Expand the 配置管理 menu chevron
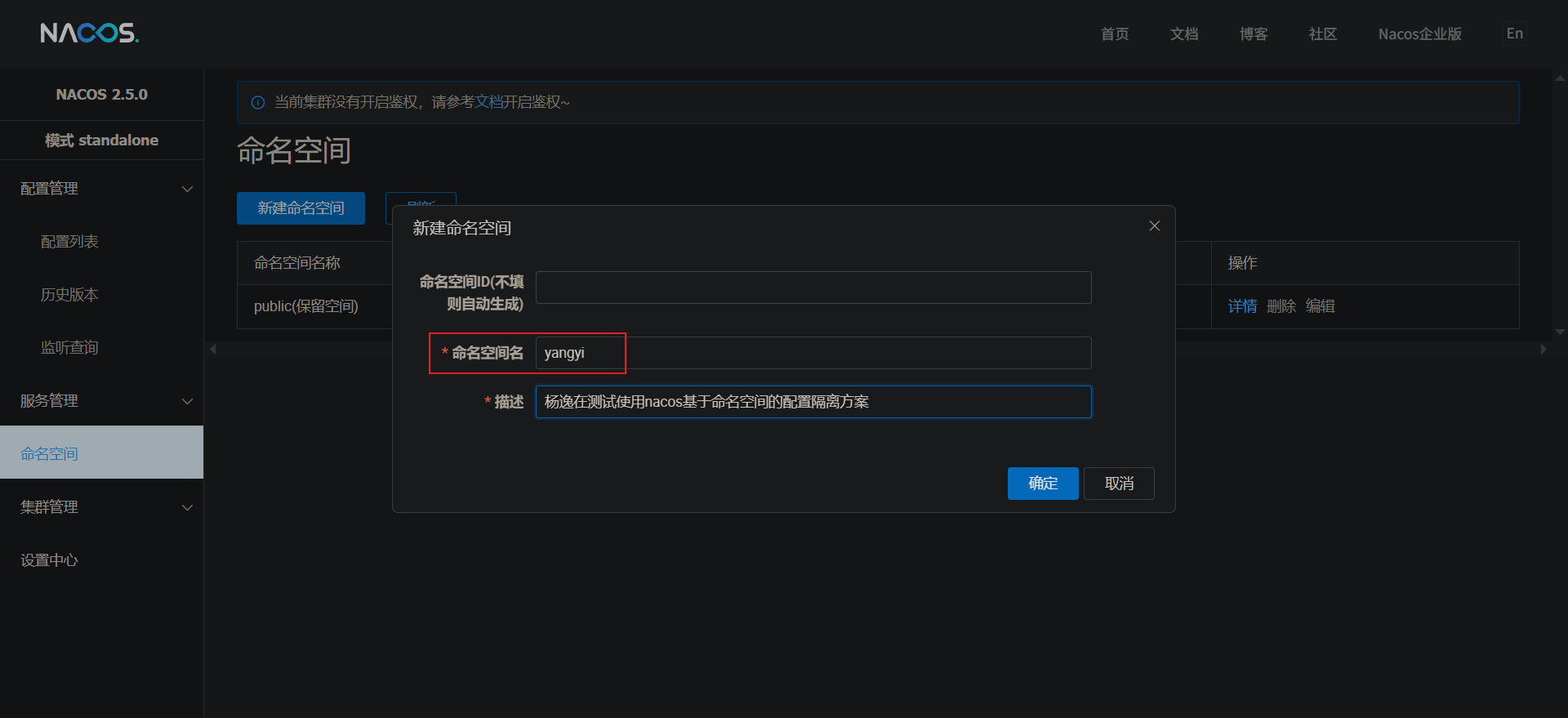 [x=187, y=189]
